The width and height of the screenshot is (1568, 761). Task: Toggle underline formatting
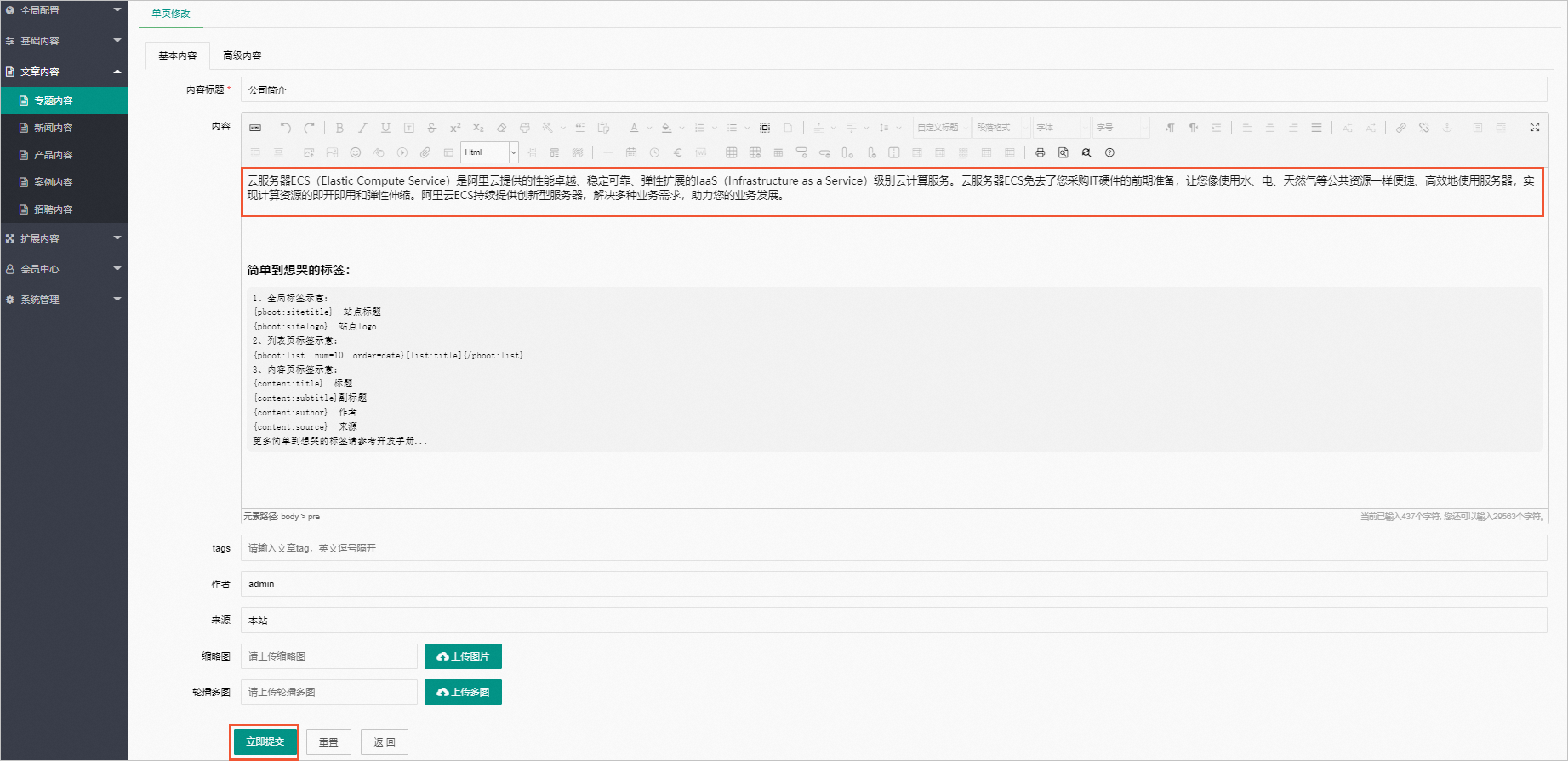[x=385, y=128]
